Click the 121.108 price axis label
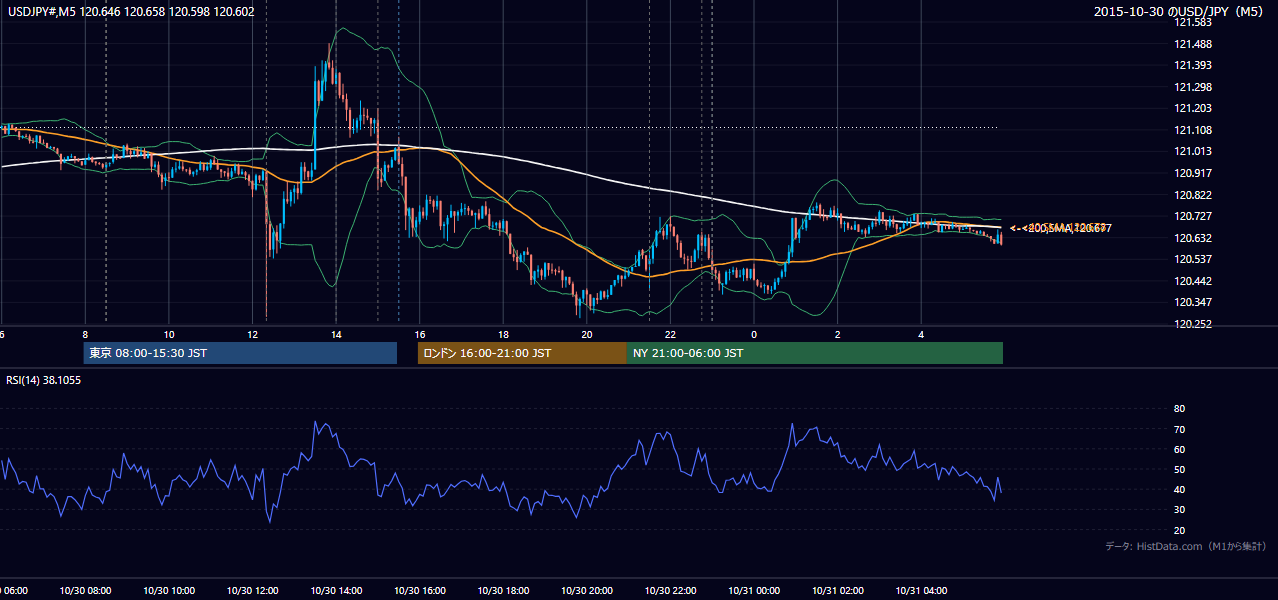Viewport: 1278px width, 600px height. (1192, 130)
